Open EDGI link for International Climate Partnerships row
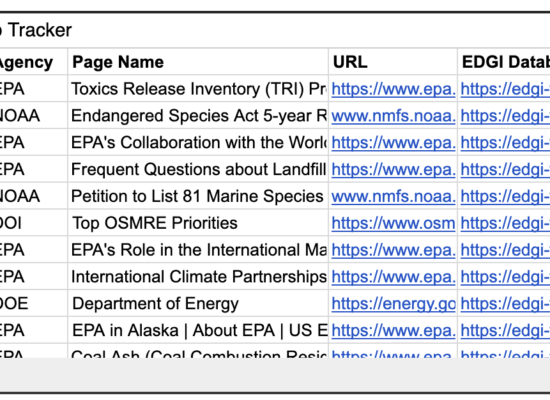Image resolution: width=550 pixels, height=400 pixels. 505,277
